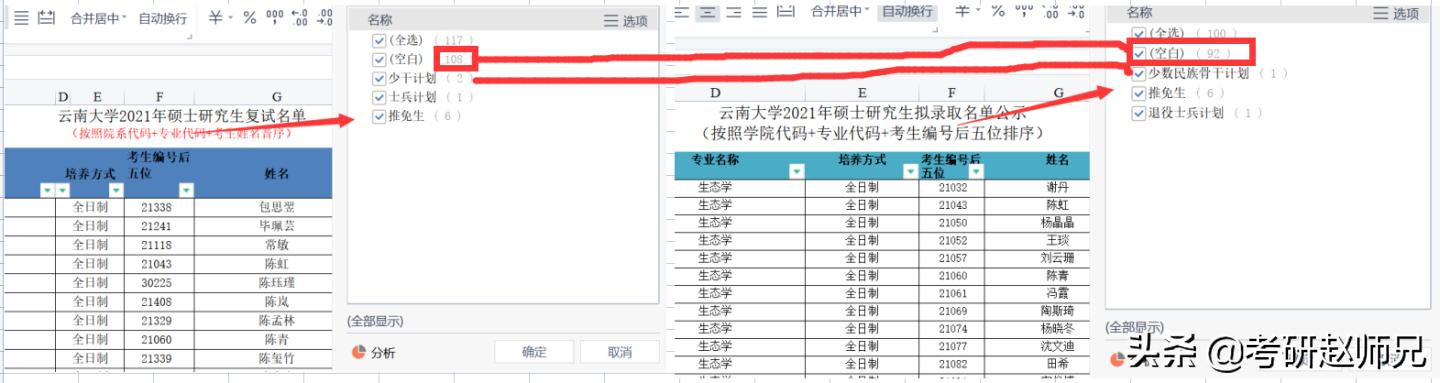This screenshot has width=1440, height=383.
Task: Uncheck 推免生 in right filter list
Action: click(1138, 93)
